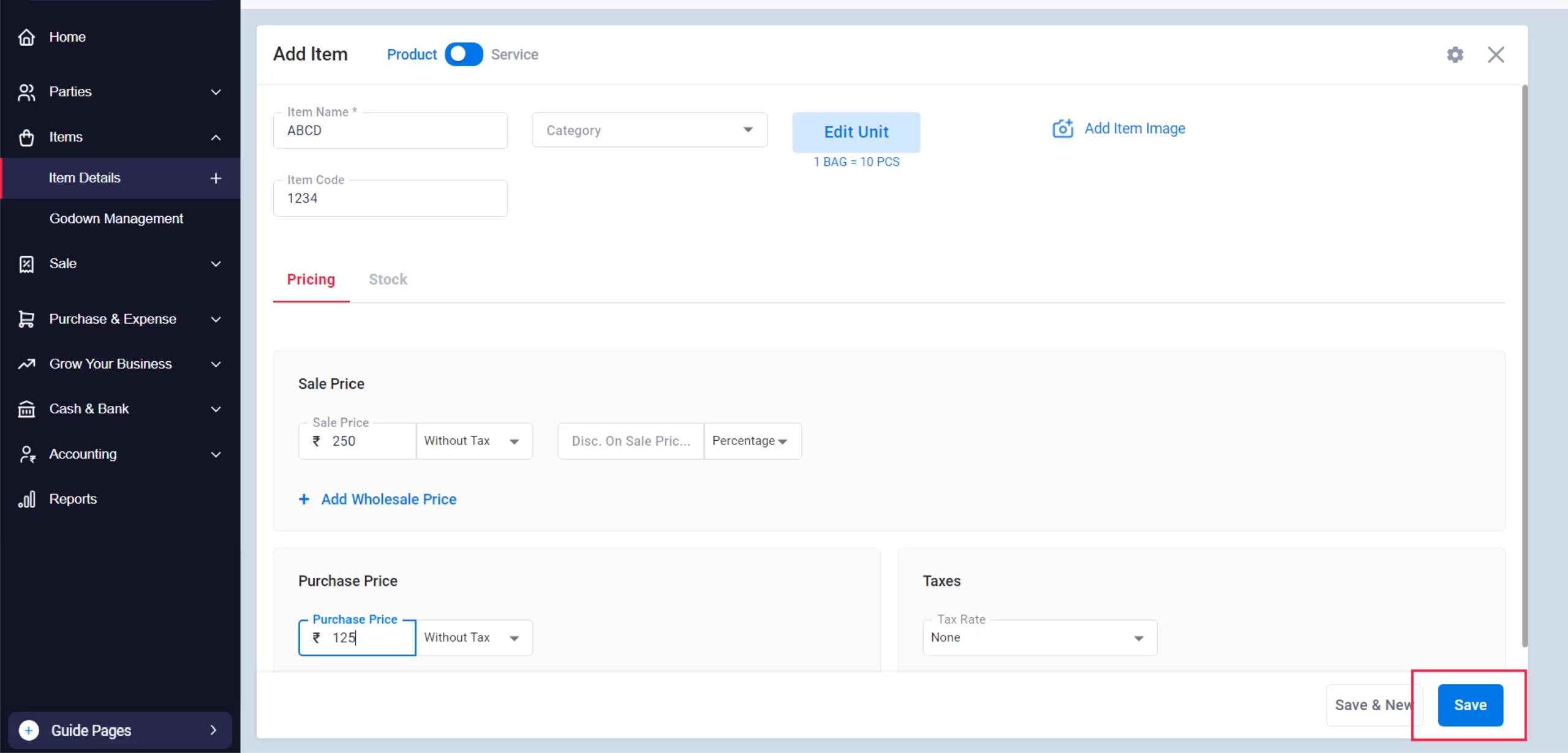The height and width of the screenshot is (753, 1568).
Task: Click Add Wholesale Price link
Action: click(388, 500)
